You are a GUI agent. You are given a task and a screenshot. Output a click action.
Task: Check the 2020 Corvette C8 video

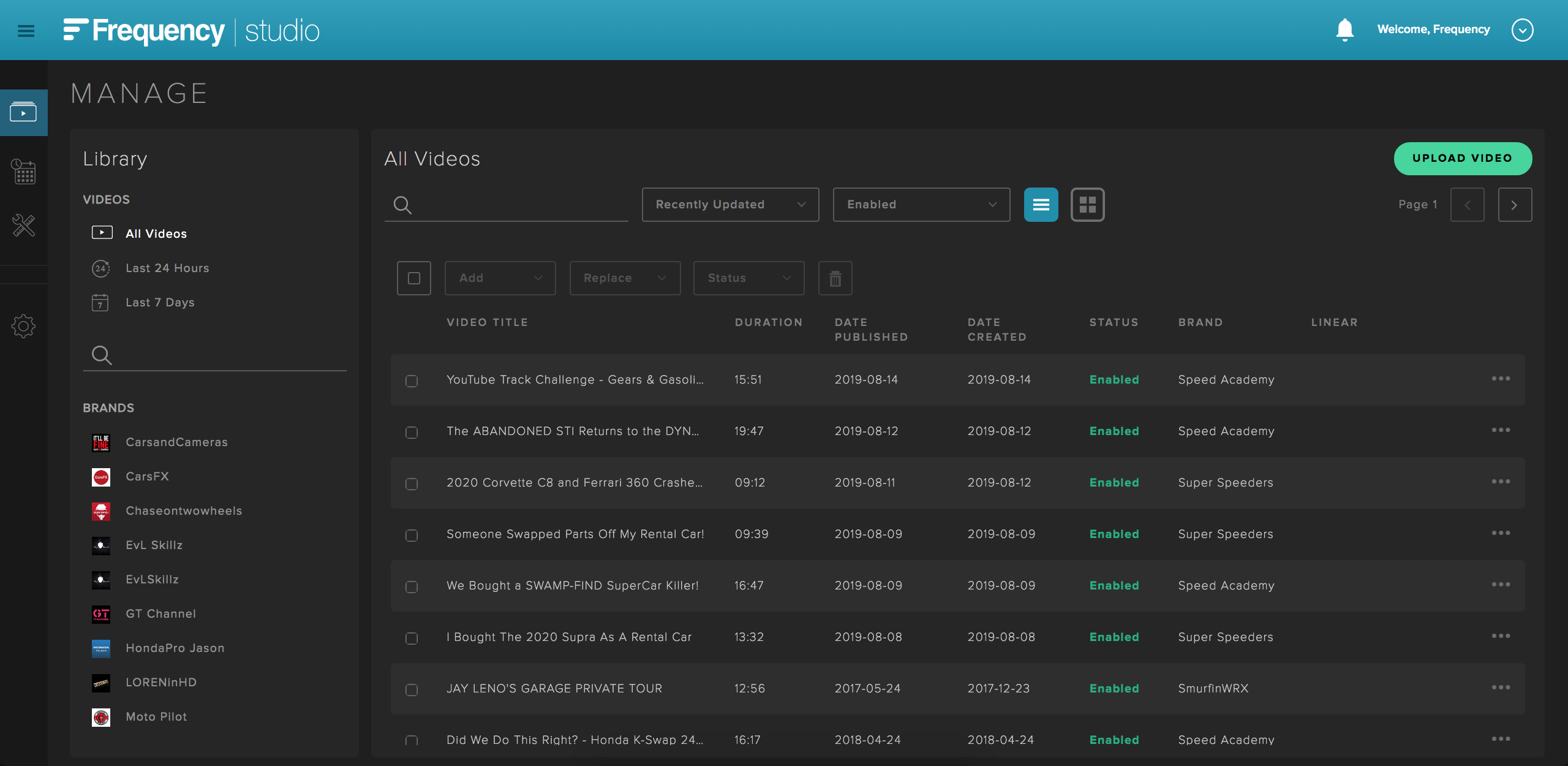point(412,484)
